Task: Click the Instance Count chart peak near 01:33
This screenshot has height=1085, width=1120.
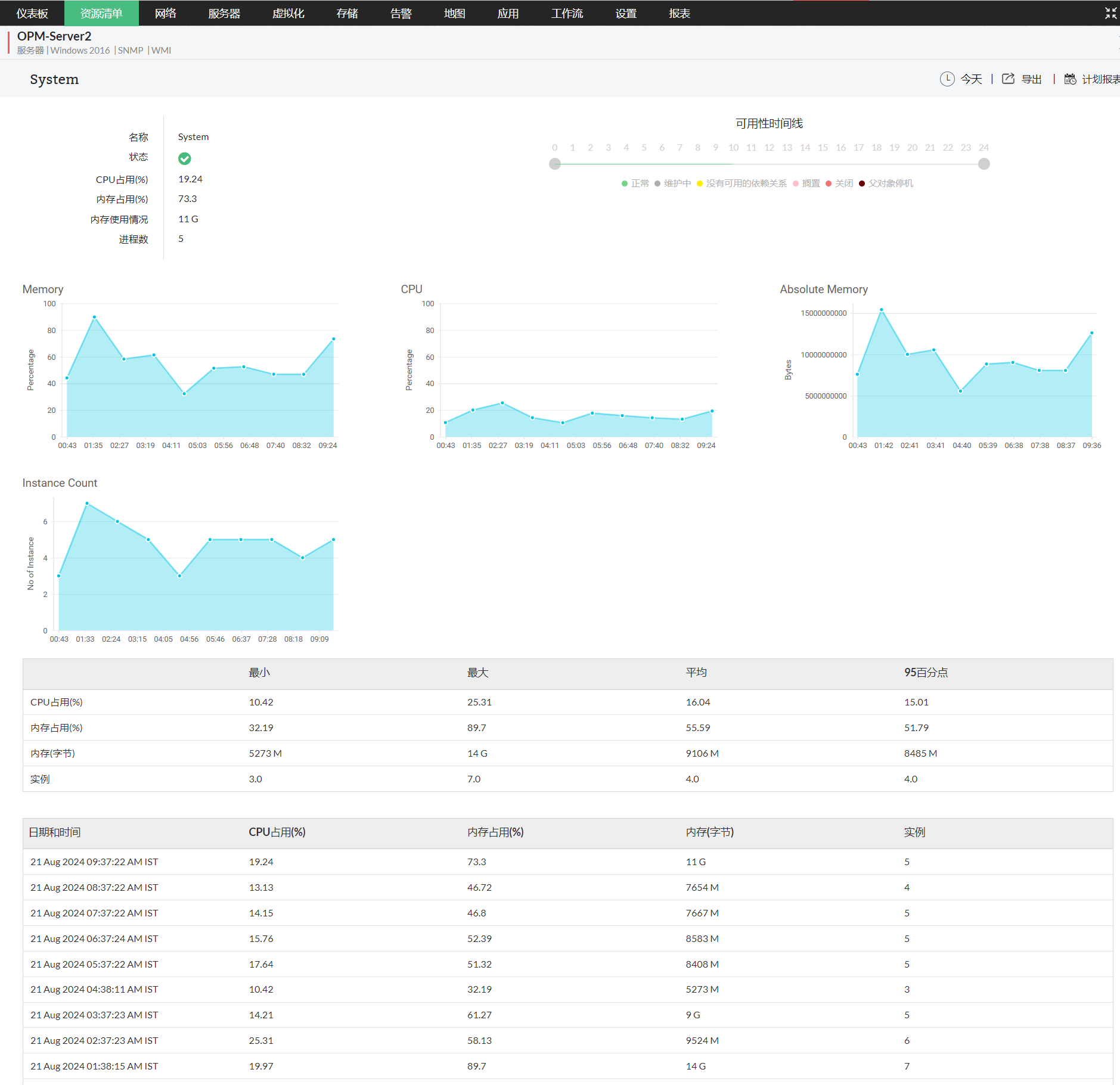Action: pos(87,503)
